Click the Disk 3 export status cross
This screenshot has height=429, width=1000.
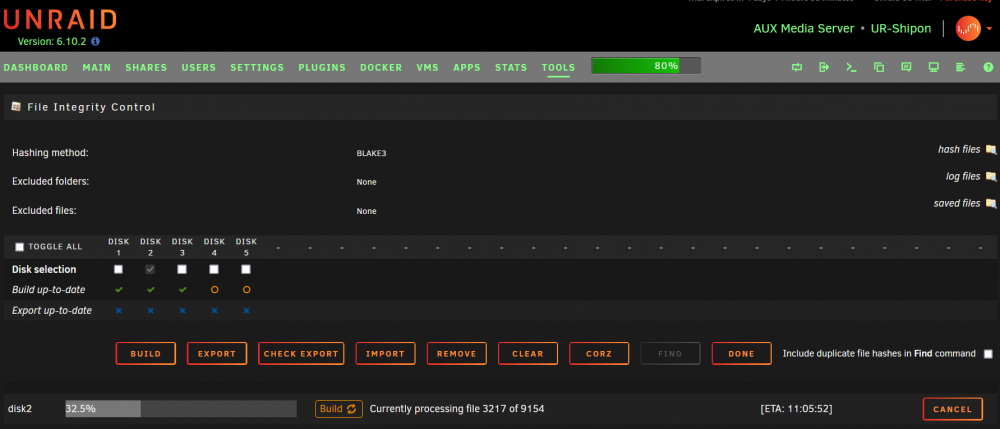(x=182, y=310)
